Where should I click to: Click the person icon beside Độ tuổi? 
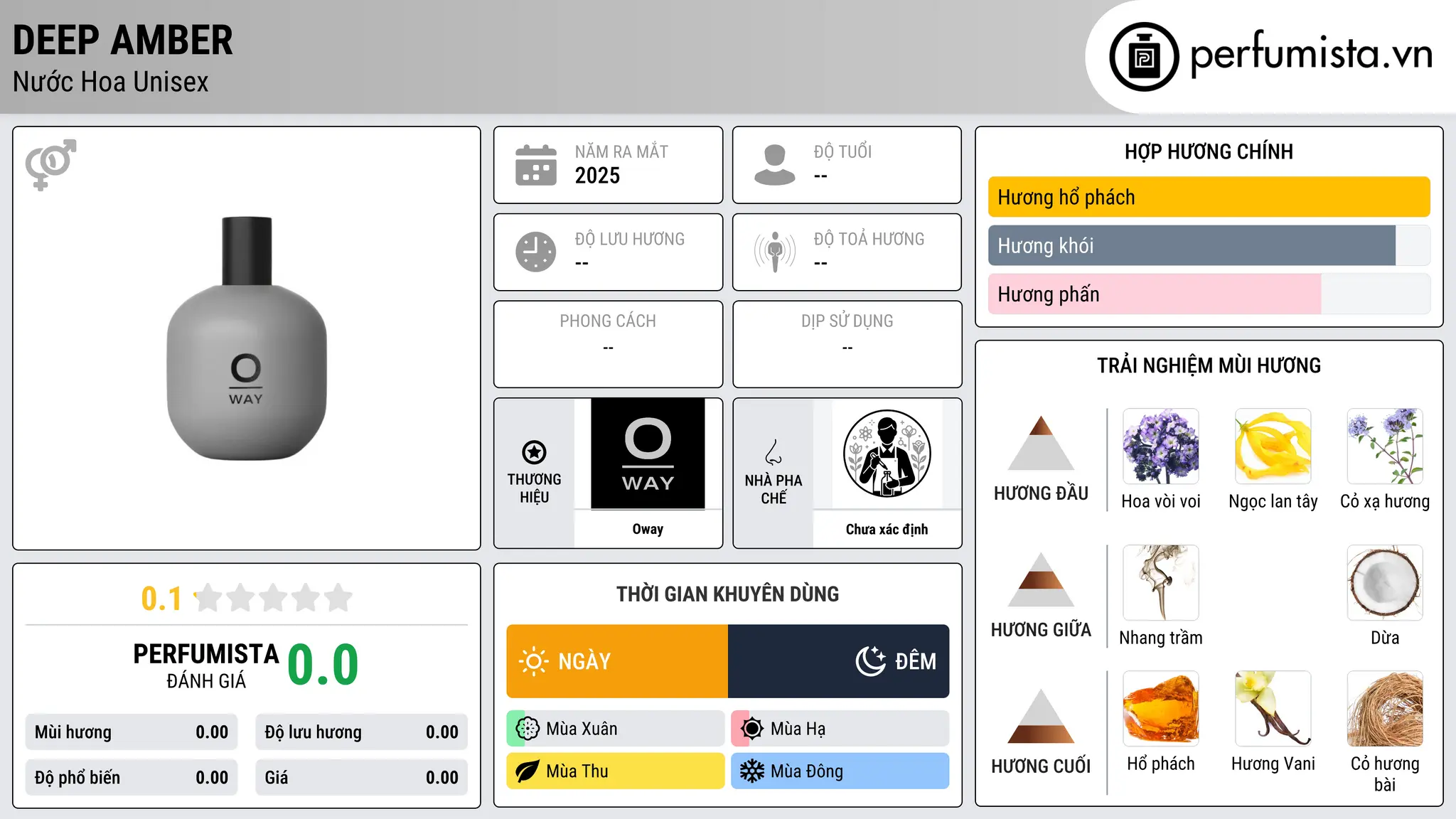click(x=775, y=165)
